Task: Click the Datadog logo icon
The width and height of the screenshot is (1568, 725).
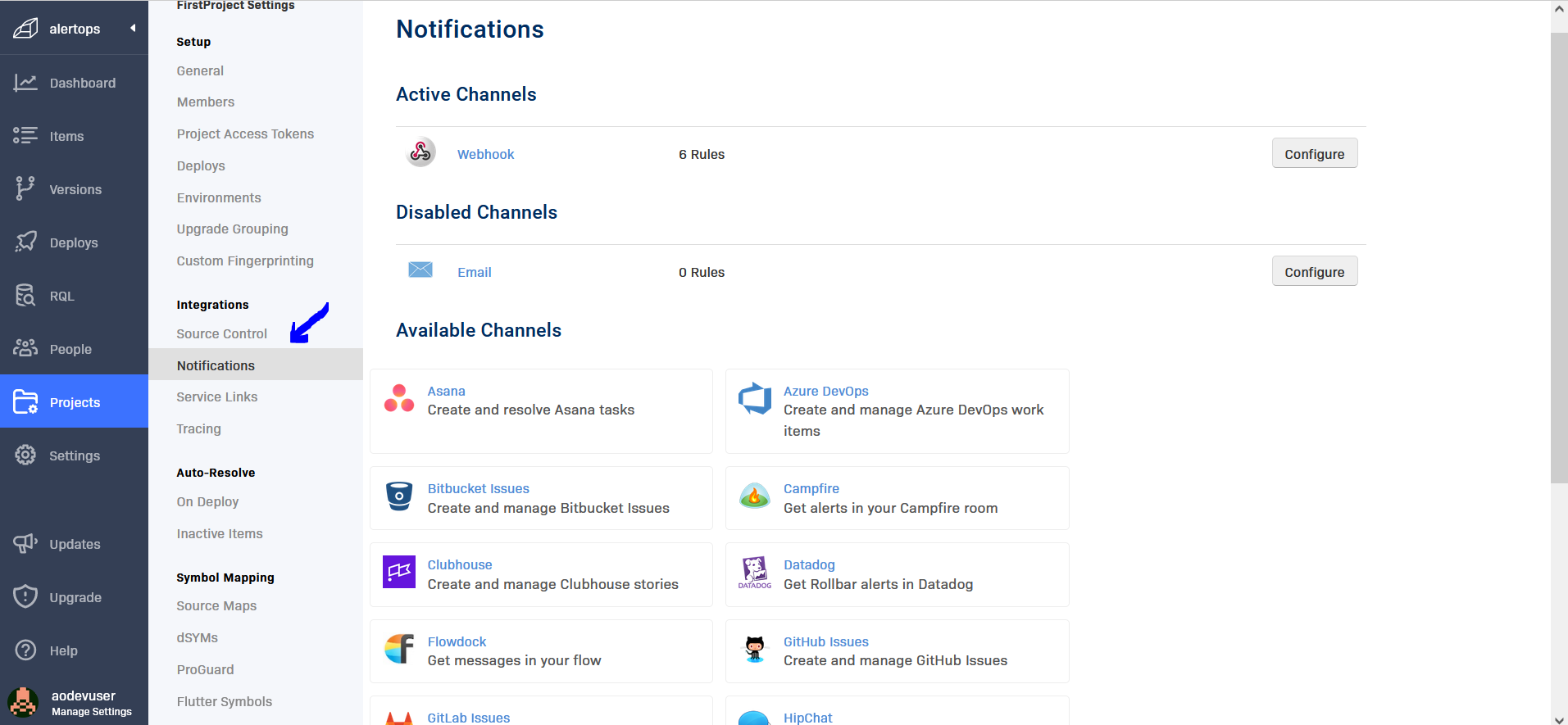Action: [755, 573]
